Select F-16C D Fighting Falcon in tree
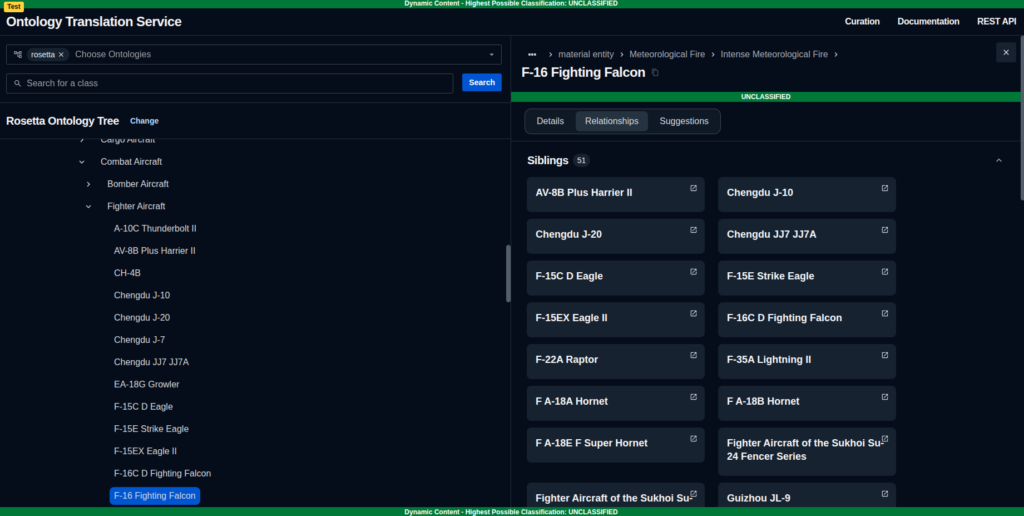1024x516 pixels. point(162,473)
